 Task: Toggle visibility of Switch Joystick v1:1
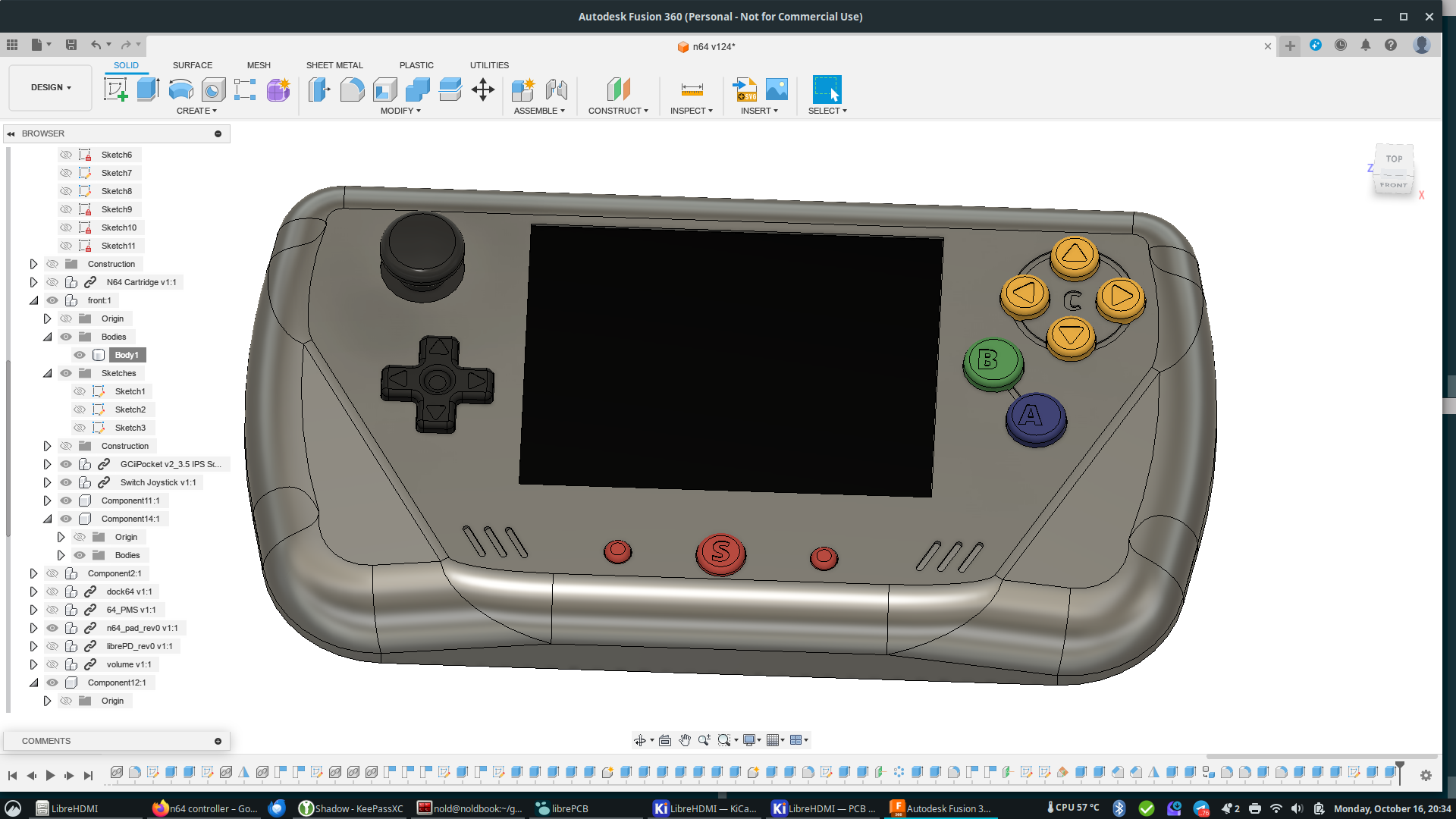pyautogui.click(x=66, y=482)
